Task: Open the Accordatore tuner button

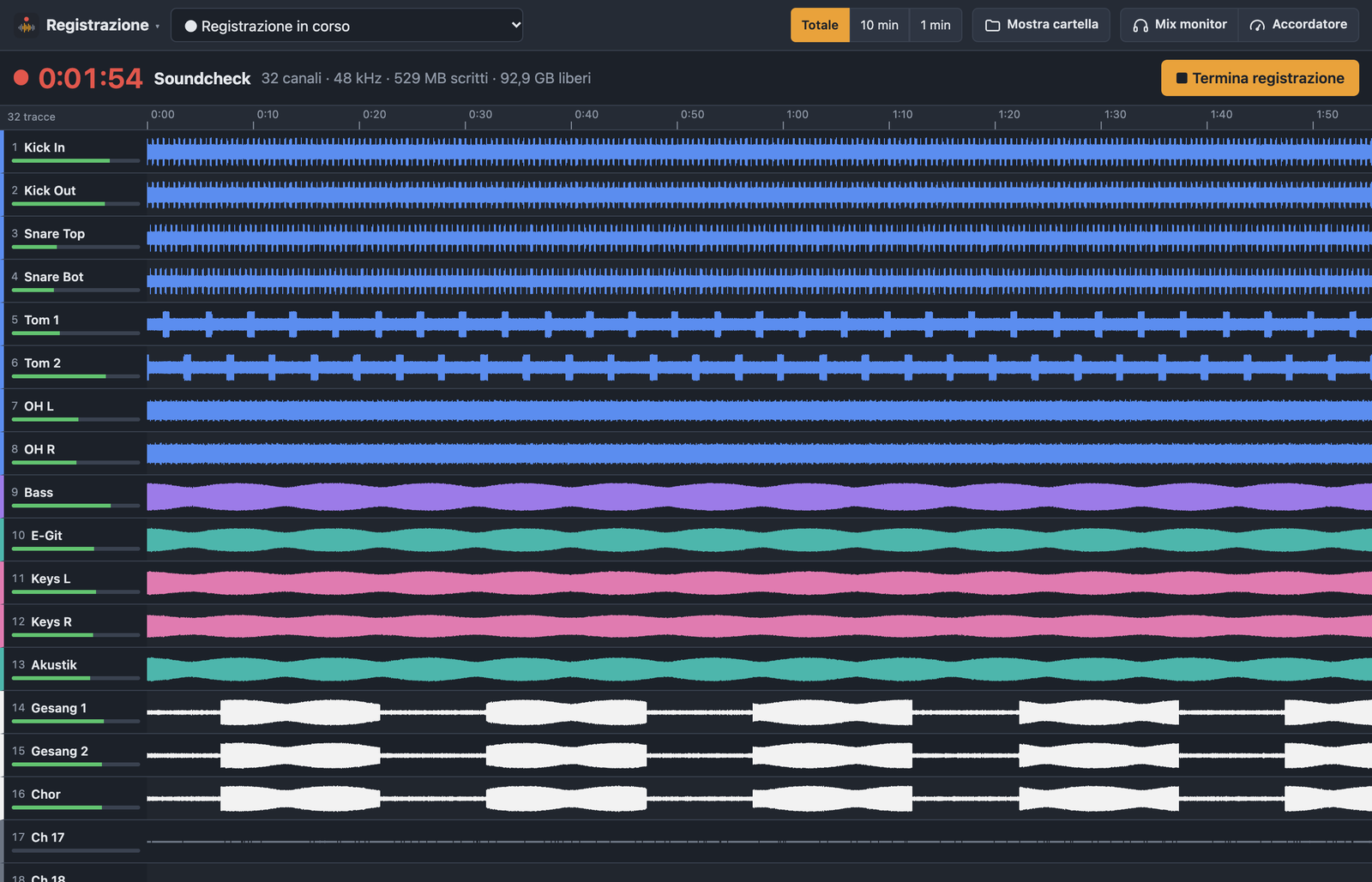Action: 1298,25
